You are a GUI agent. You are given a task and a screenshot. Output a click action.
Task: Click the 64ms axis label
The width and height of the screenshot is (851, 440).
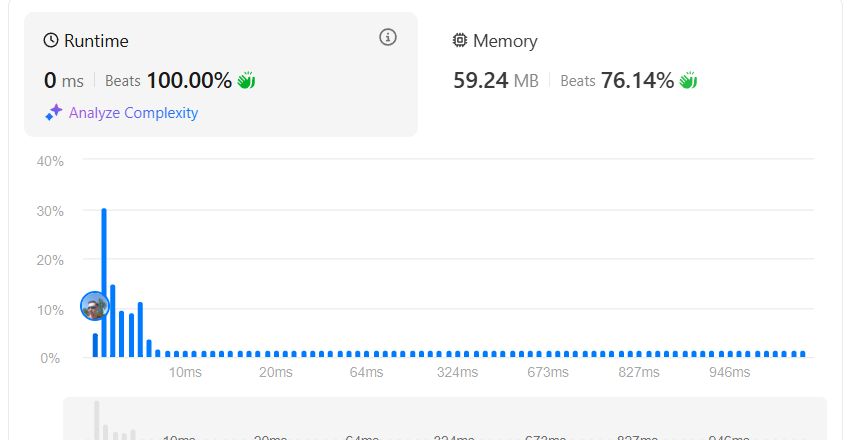pos(366,373)
